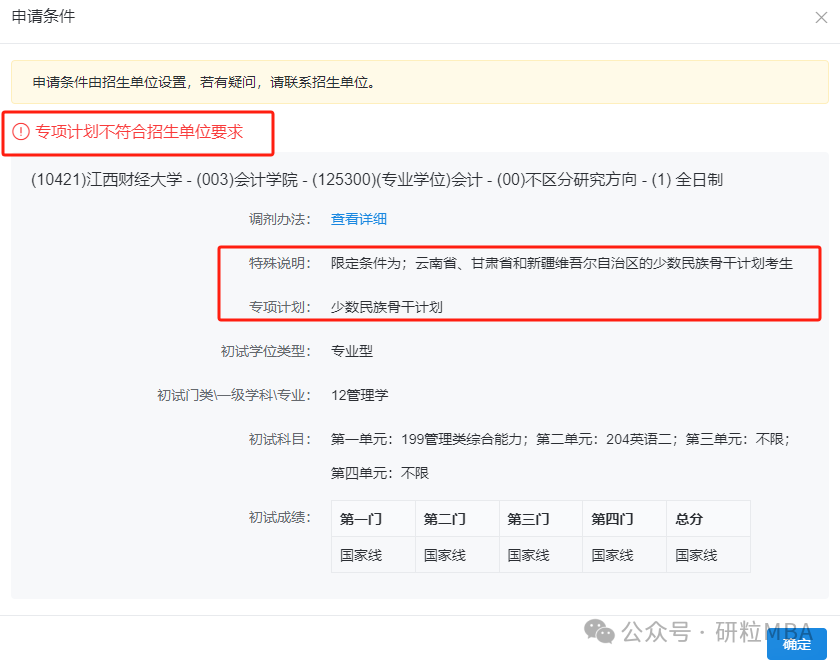The height and width of the screenshot is (666, 840).
Task: Click 国家线 cell under 第四门
Action: coord(625,555)
